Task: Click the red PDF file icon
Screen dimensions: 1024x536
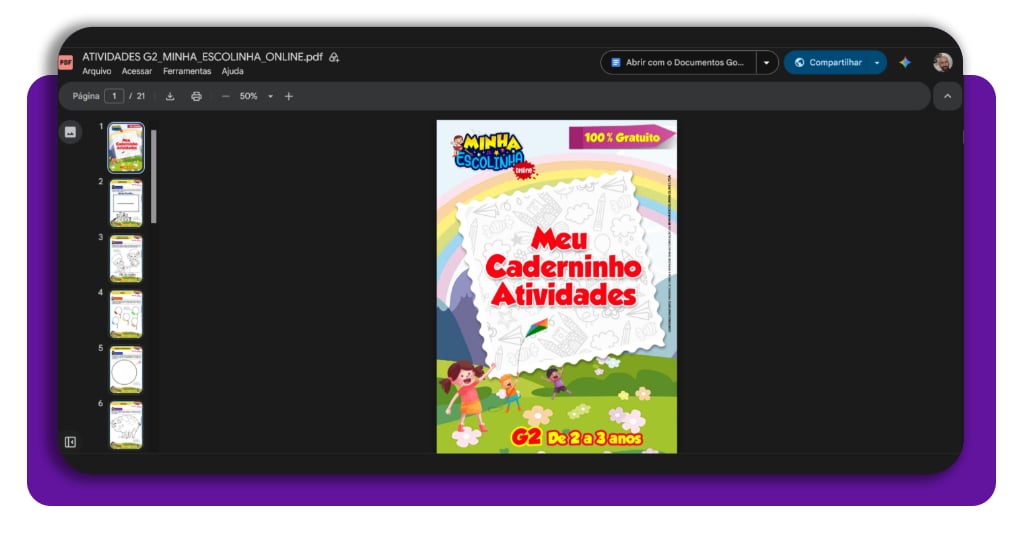Action: pos(65,63)
